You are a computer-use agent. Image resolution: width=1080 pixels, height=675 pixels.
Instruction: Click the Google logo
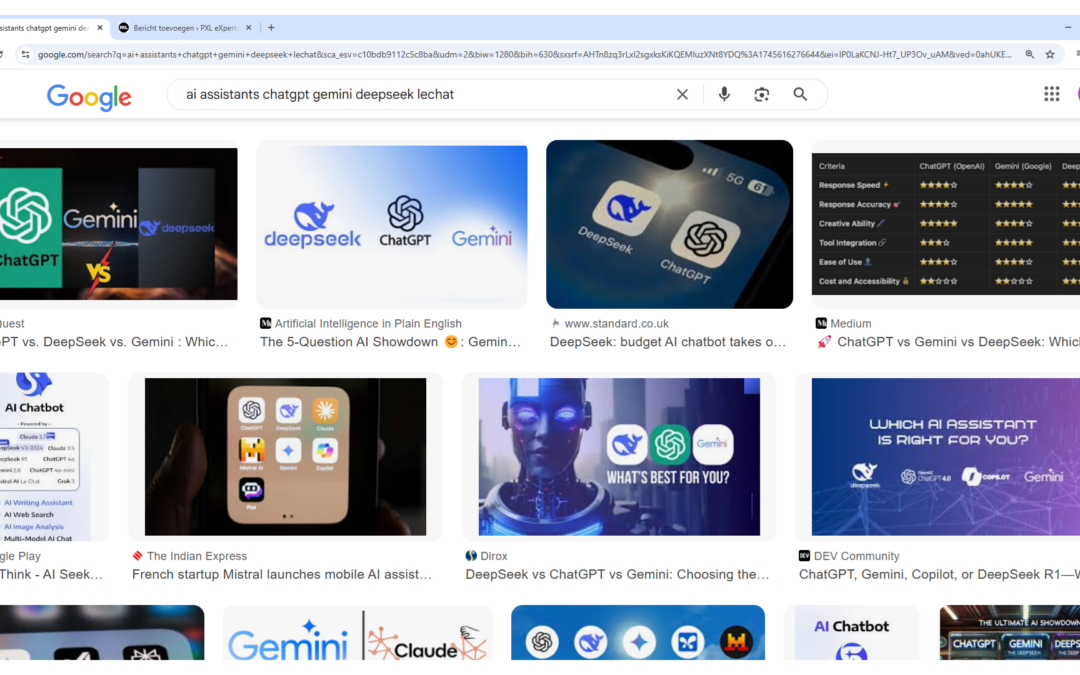click(x=89, y=96)
